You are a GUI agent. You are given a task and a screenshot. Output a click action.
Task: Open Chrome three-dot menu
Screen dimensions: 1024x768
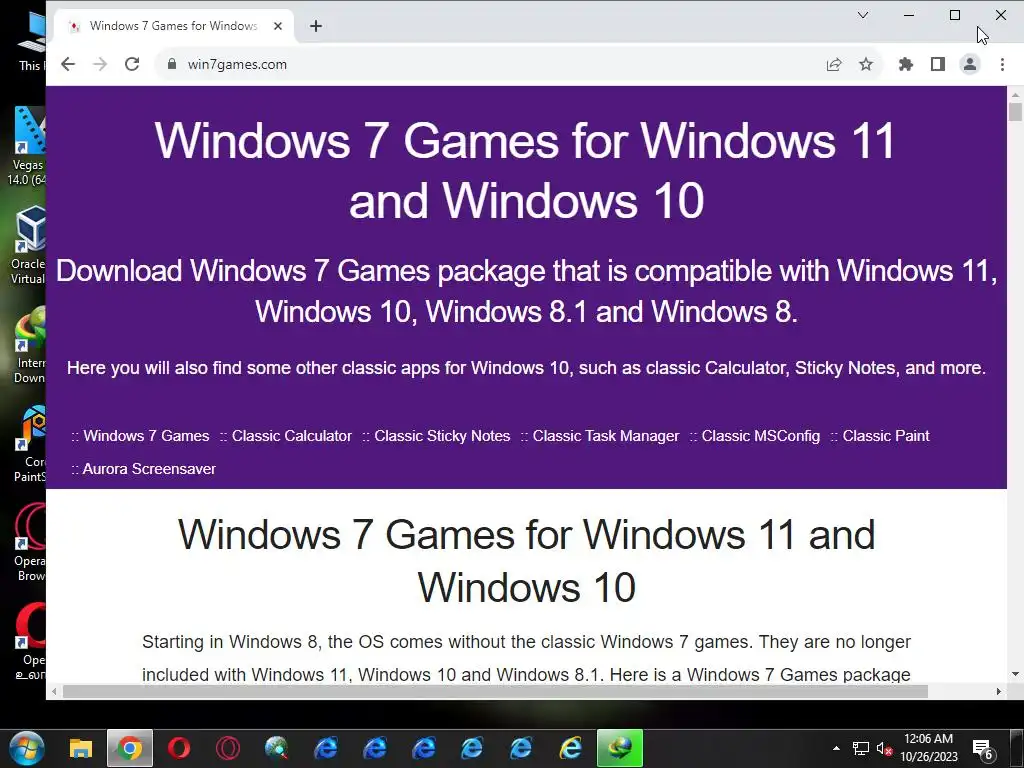1002,64
